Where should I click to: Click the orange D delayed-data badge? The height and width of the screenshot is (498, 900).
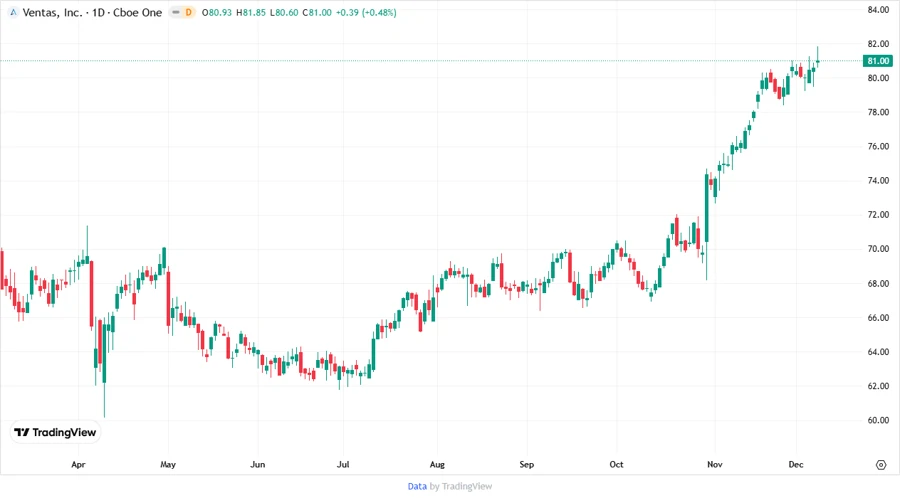(x=188, y=13)
